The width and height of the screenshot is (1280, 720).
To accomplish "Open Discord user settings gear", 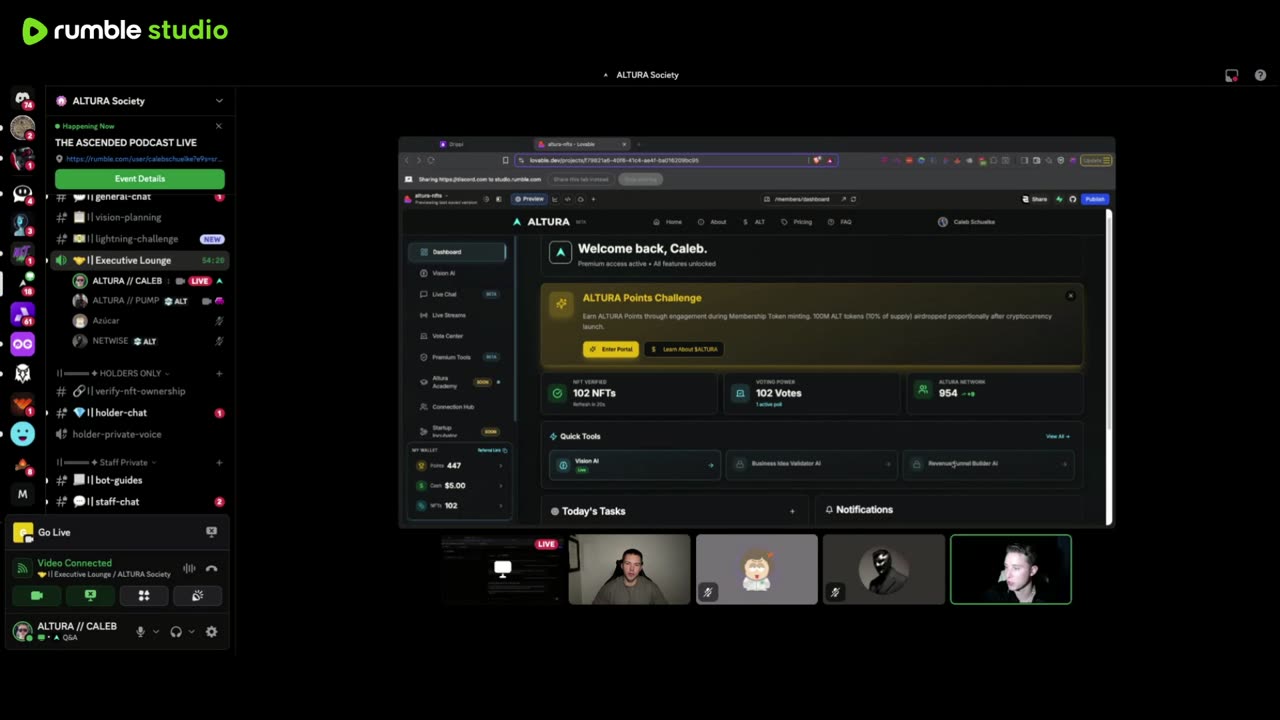I will (x=211, y=632).
